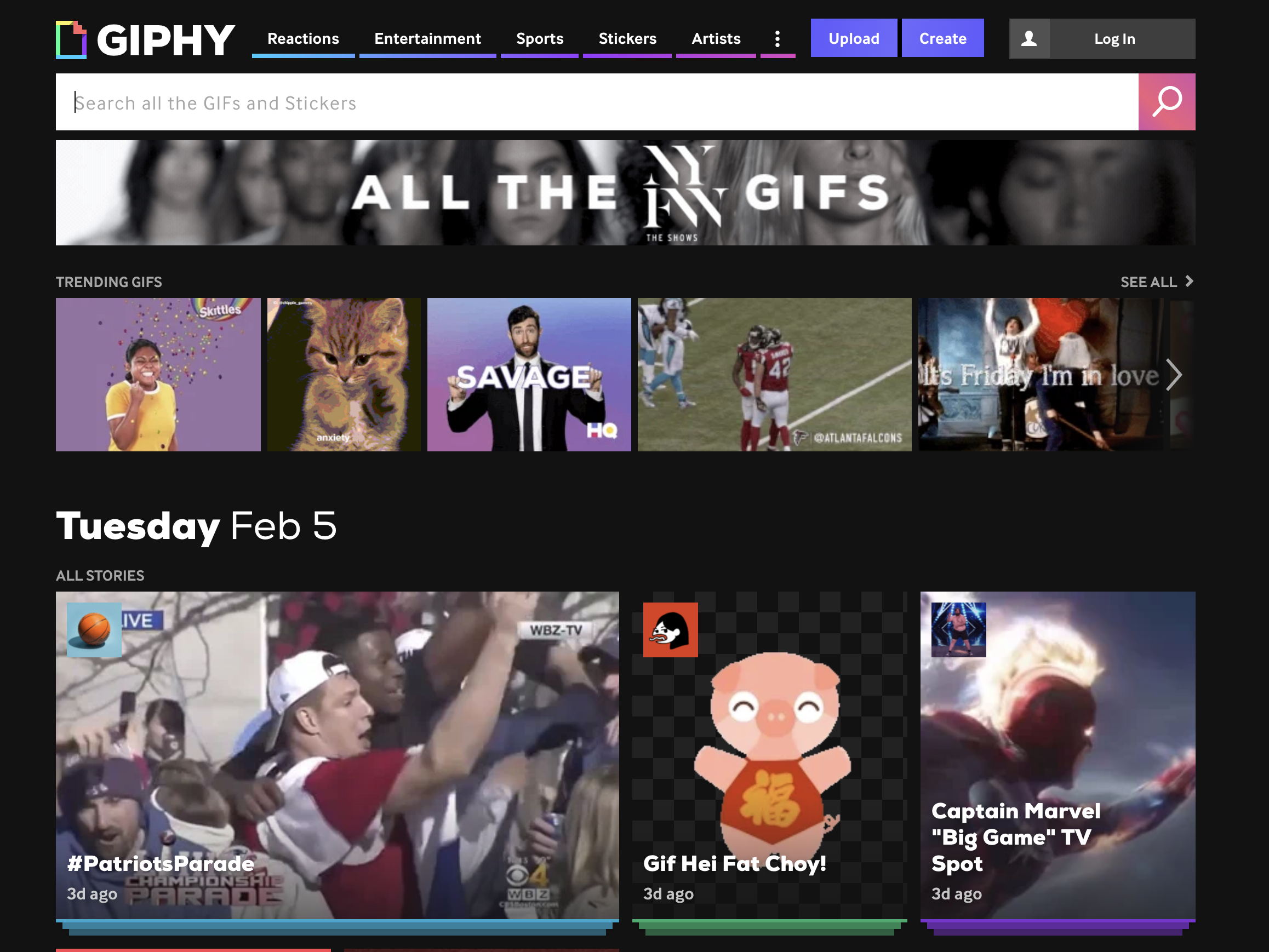Click the Log In button
This screenshot has height=952, width=1269.
pos(1114,39)
